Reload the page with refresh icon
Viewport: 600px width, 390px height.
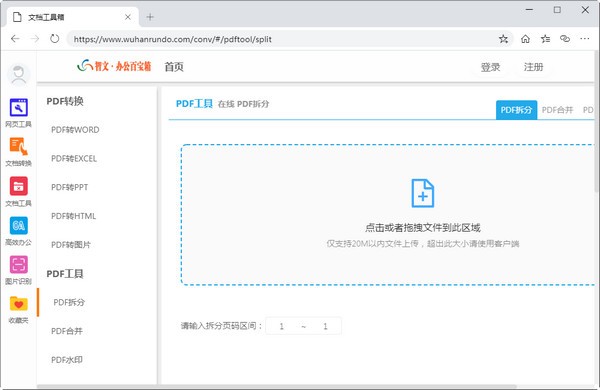(55, 39)
